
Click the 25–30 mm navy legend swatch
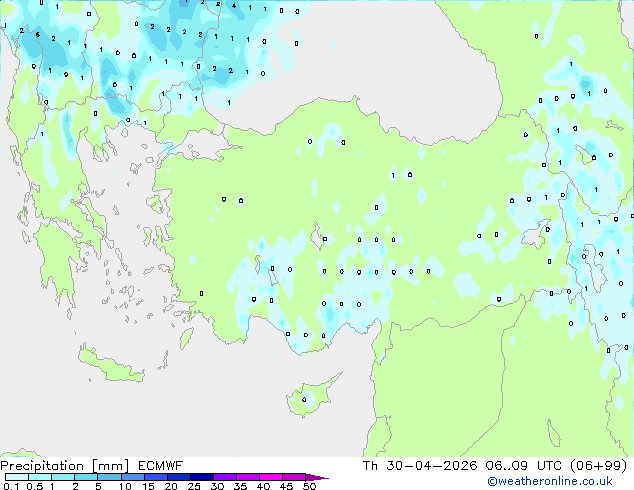coord(202,477)
